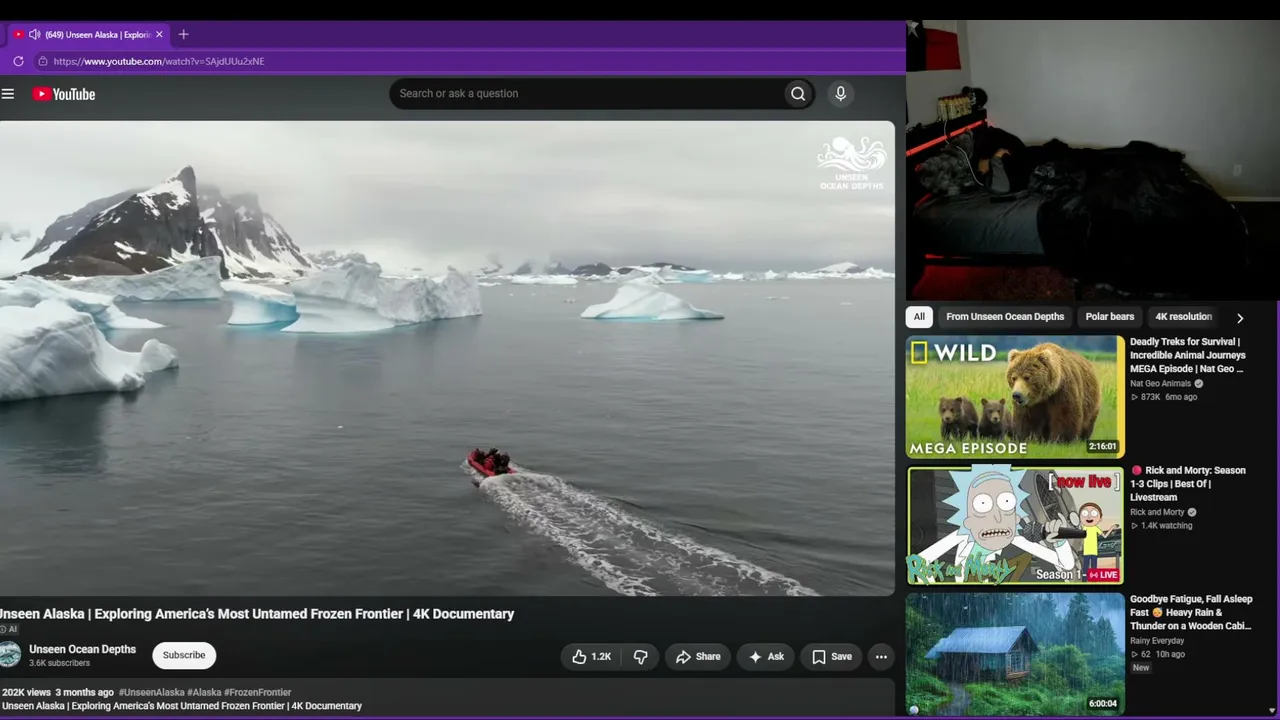Visit Rainy Everyday channel
The image size is (1280, 720).
pyautogui.click(x=1157, y=641)
